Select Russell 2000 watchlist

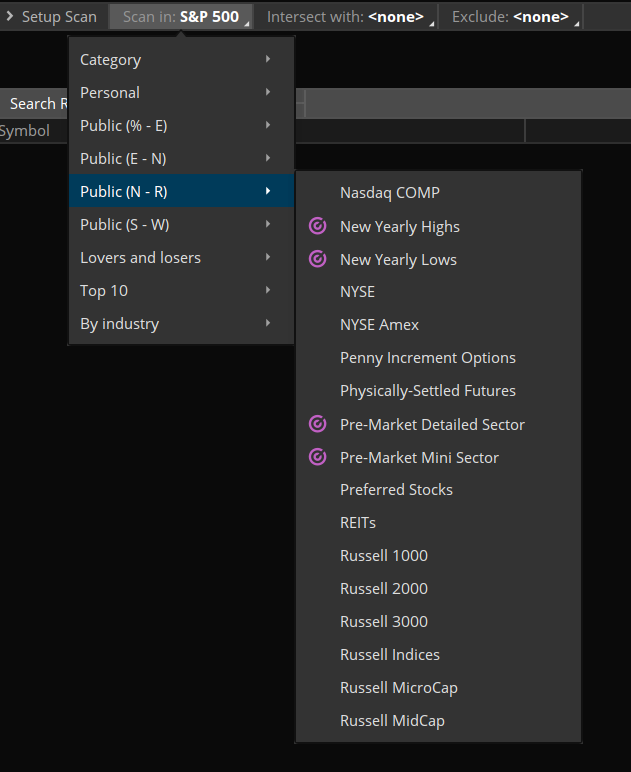click(383, 589)
